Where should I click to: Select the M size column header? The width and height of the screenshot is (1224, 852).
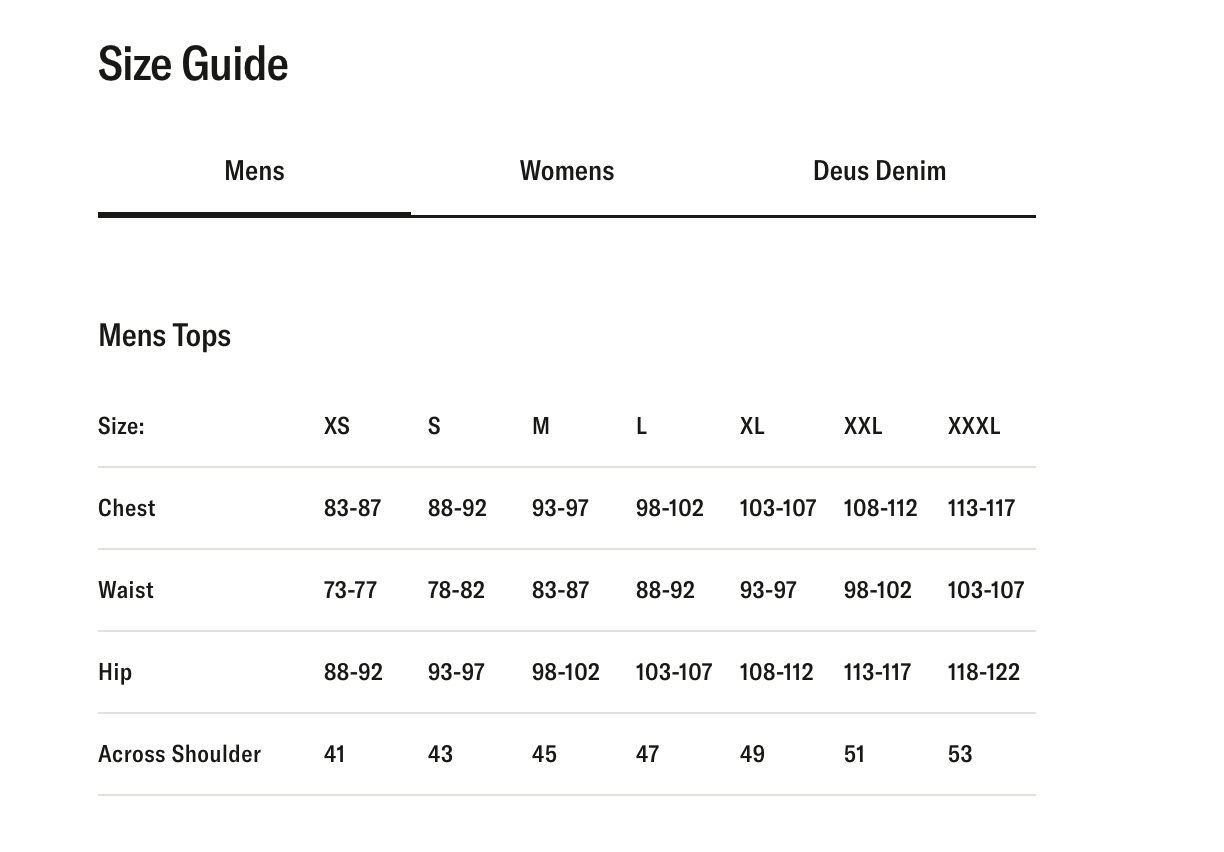(x=541, y=426)
